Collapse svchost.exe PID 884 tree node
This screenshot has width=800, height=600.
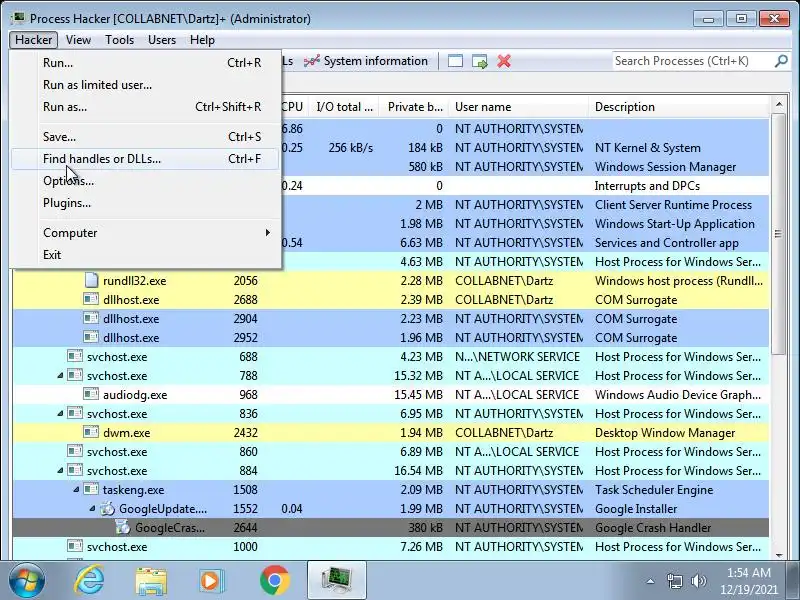[60, 470]
